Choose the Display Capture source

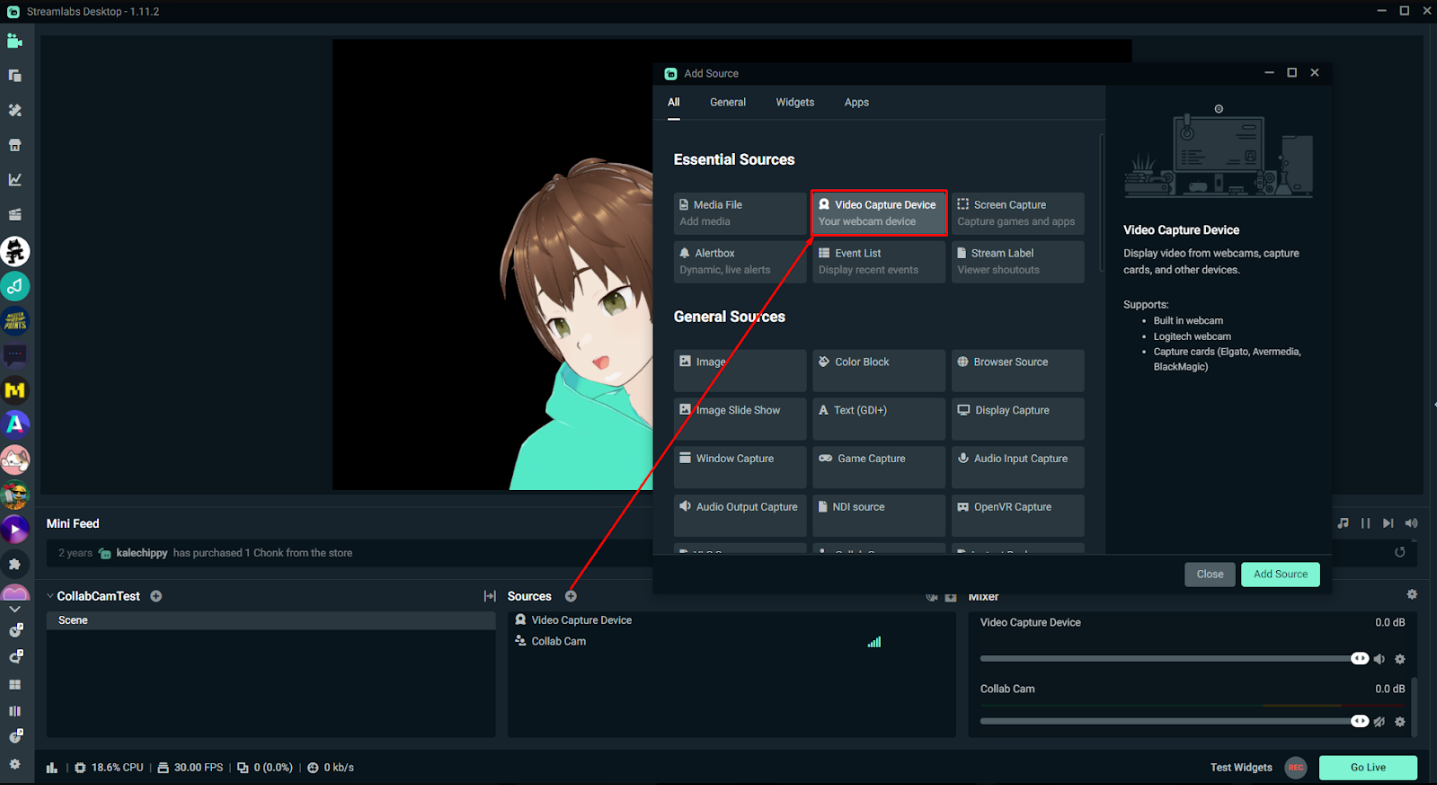coord(1018,419)
